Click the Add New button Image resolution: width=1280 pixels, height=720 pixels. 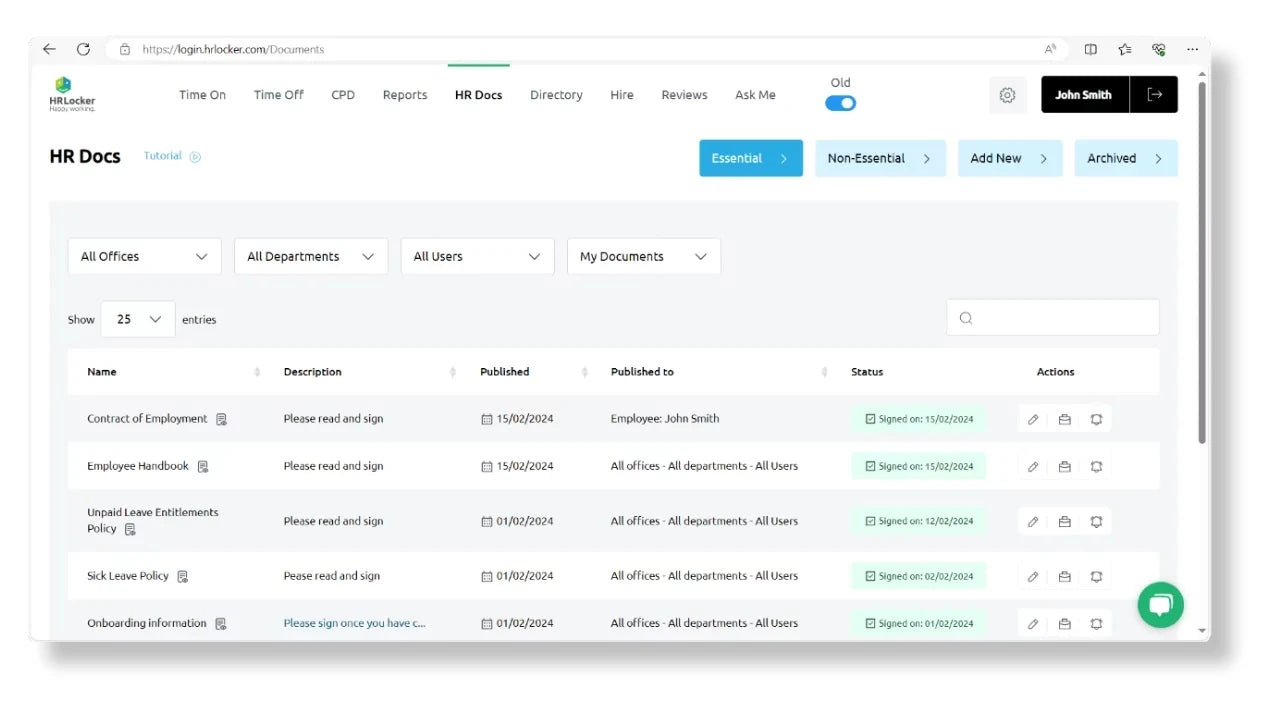tap(1009, 158)
